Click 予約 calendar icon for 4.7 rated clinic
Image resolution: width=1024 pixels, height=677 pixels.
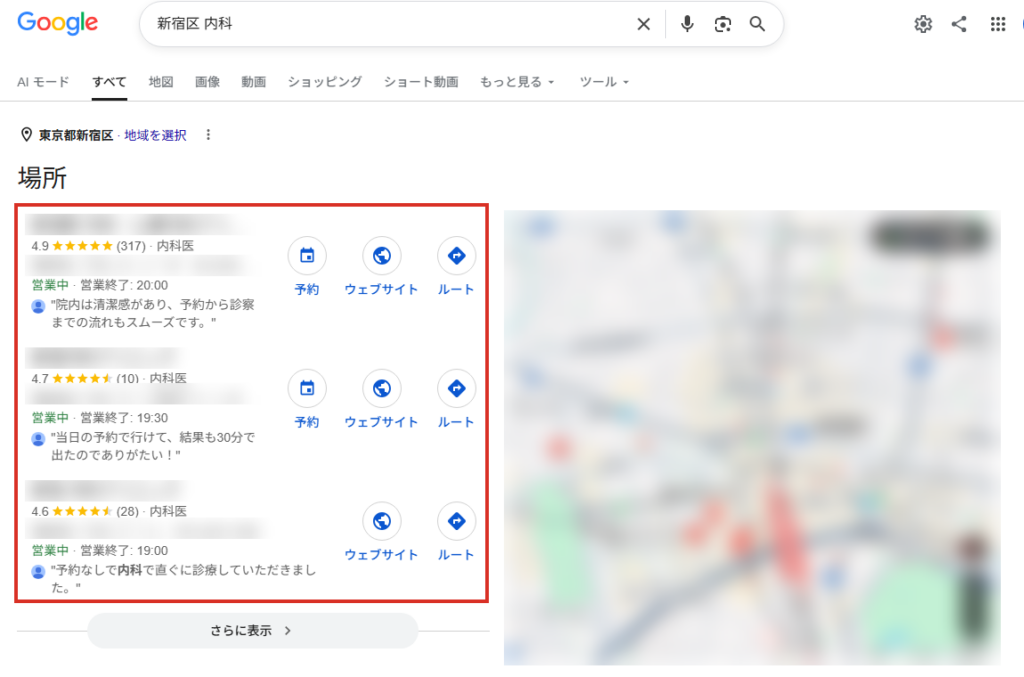coord(307,388)
